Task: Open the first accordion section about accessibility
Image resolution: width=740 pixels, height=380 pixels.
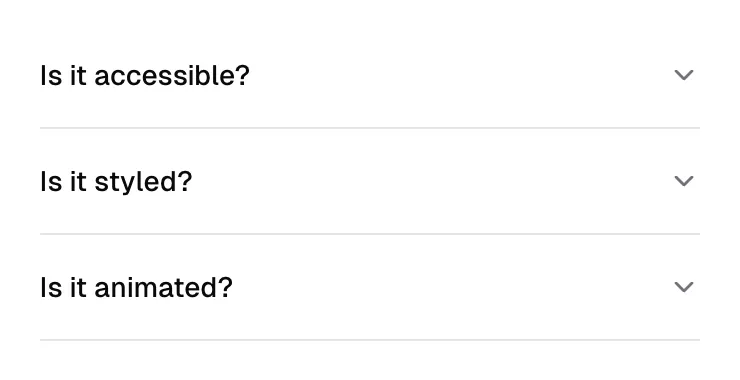Action: coord(370,75)
